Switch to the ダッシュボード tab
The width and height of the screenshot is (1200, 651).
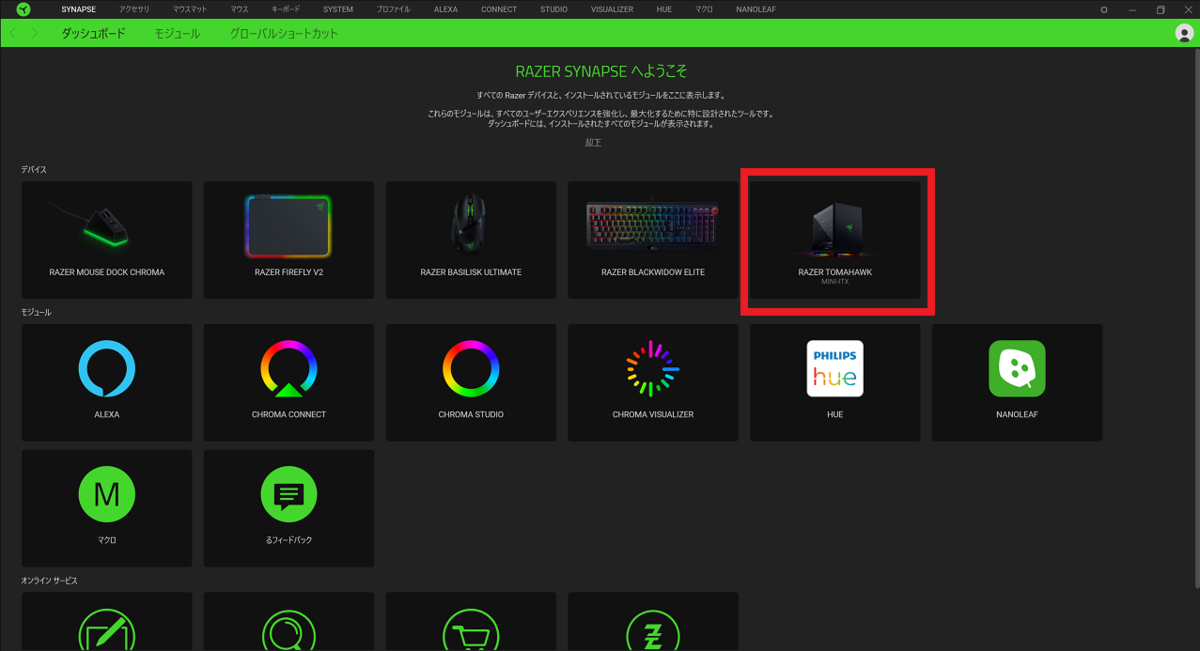[x=93, y=33]
